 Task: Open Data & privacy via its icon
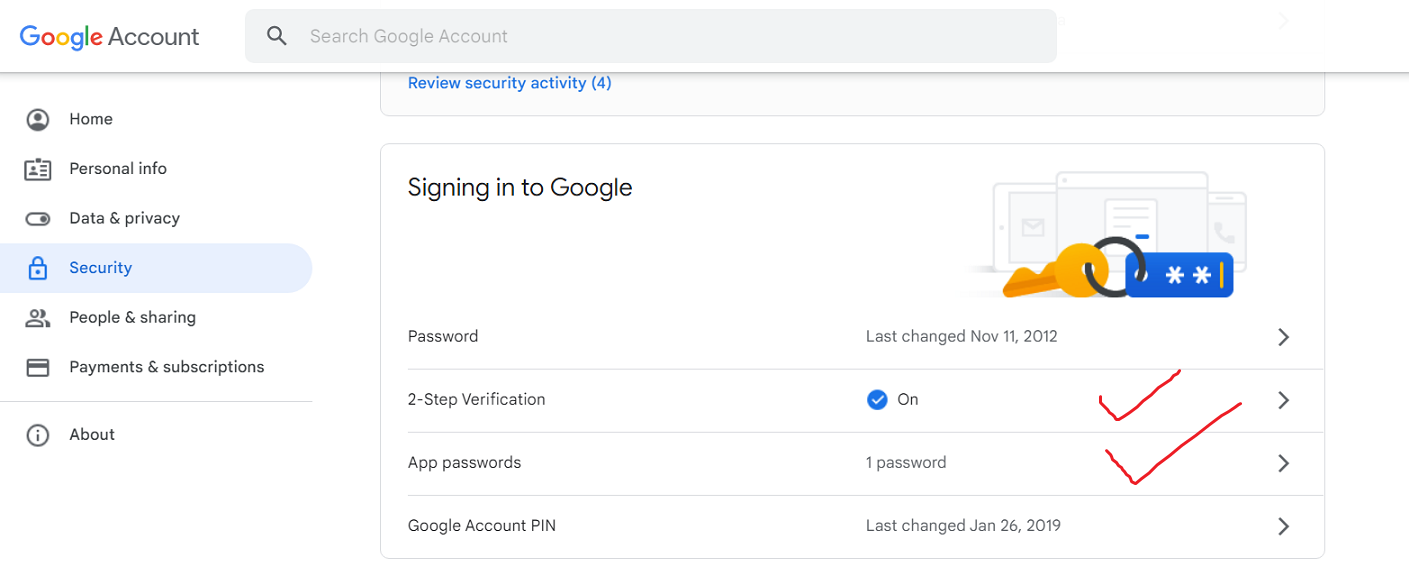point(38,218)
